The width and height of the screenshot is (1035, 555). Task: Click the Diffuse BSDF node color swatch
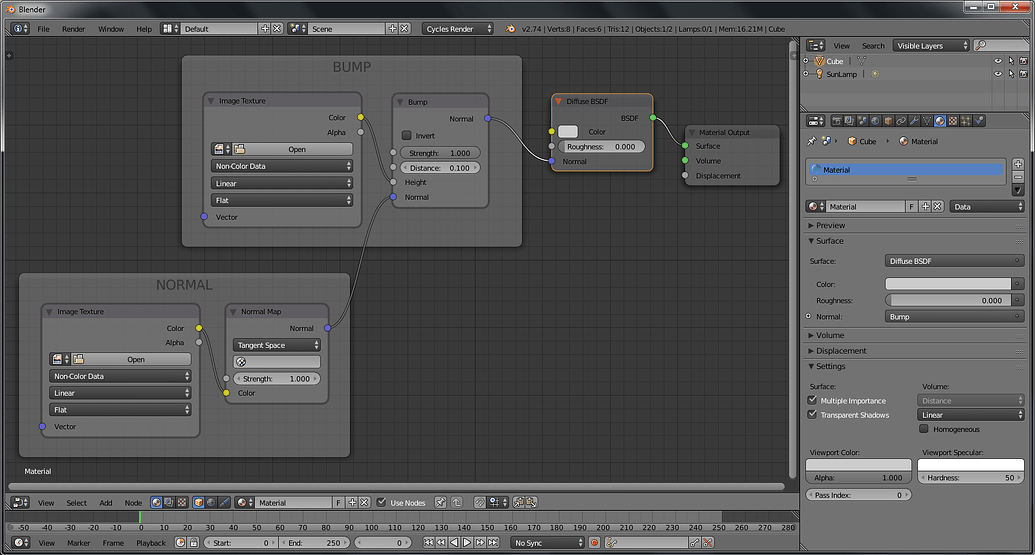568,131
